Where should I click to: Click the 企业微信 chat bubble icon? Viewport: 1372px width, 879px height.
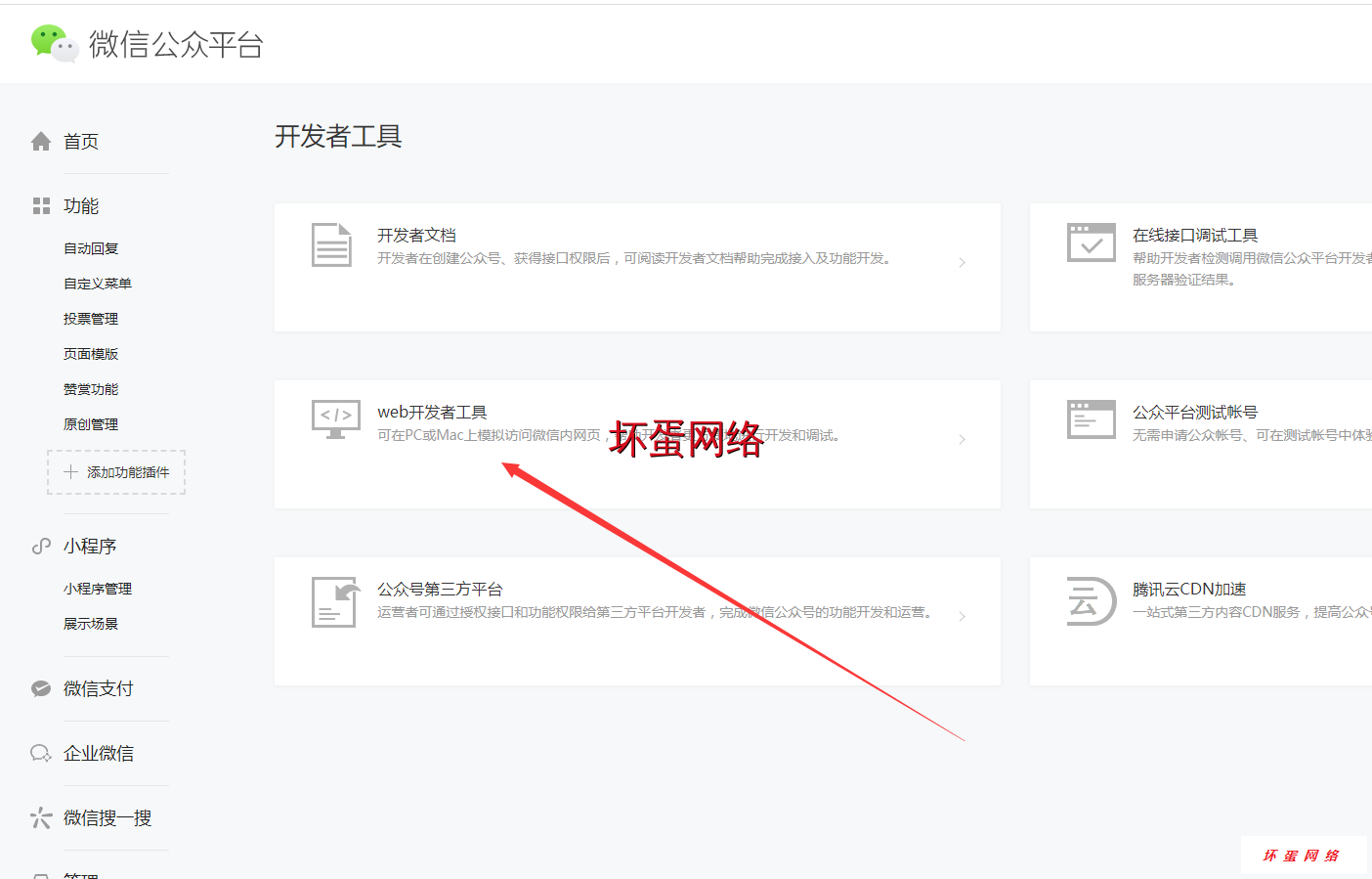tap(41, 754)
